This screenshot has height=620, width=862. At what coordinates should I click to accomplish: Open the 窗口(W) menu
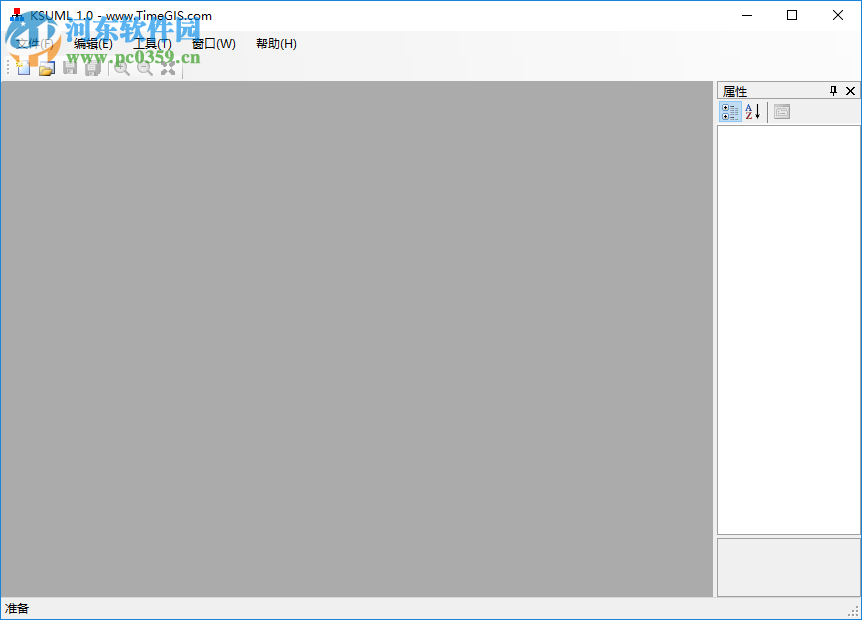coord(212,43)
